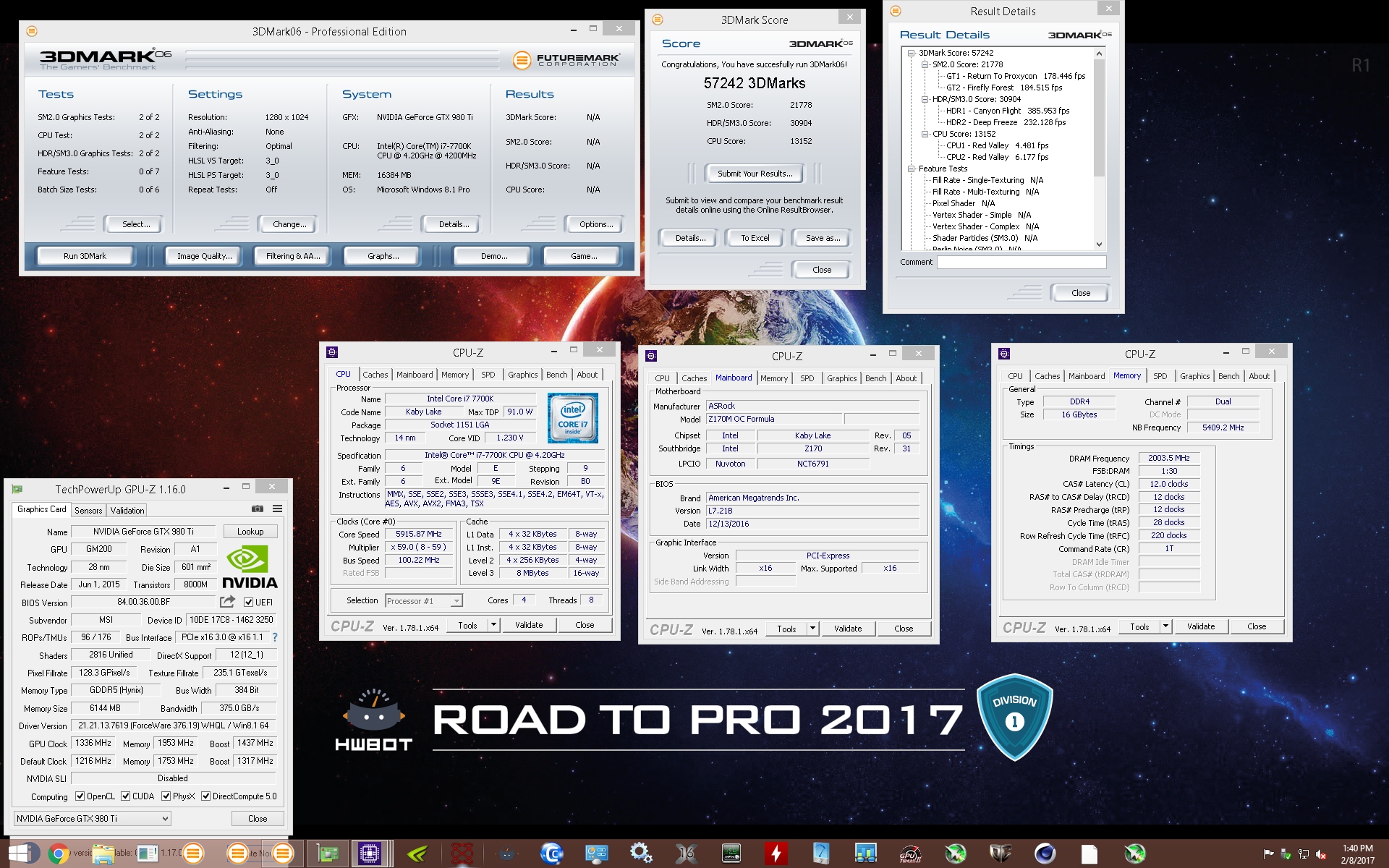The image size is (1389, 868).
Task: Click the Result Details vertical scrollbar thumb
Action: [1099, 118]
